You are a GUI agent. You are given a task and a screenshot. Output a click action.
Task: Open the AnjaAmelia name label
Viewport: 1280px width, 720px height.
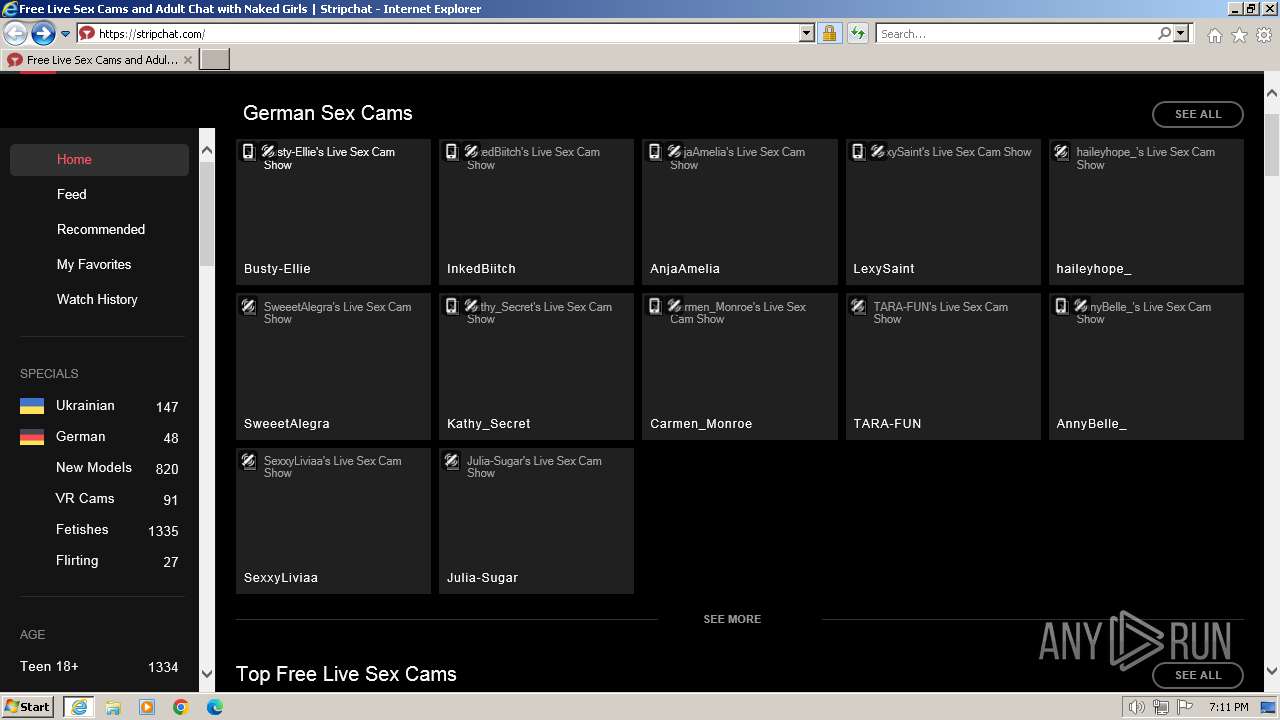coord(685,269)
